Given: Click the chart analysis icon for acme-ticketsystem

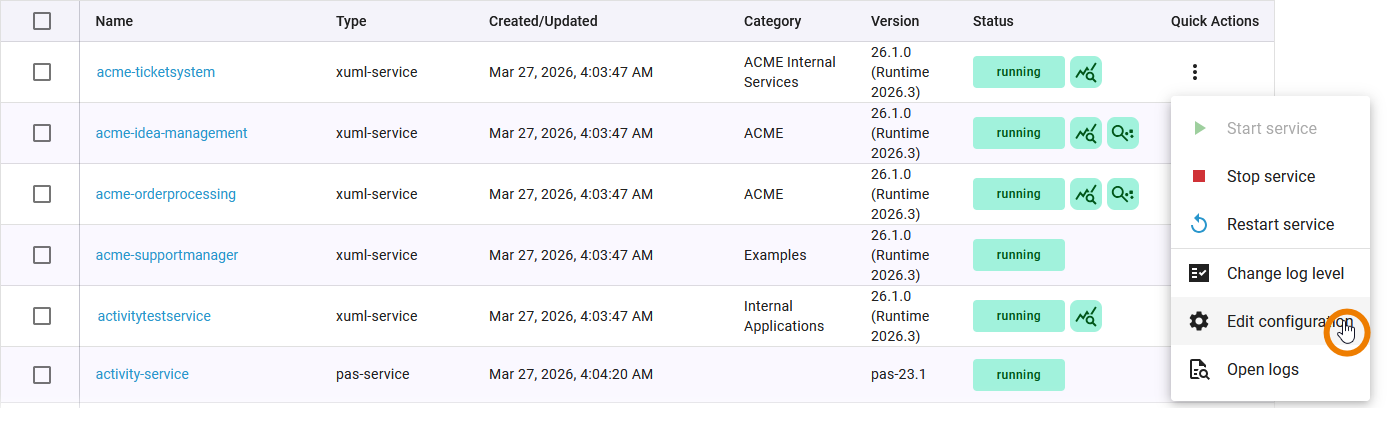Looking at the screenshot, I should 1085,72.
